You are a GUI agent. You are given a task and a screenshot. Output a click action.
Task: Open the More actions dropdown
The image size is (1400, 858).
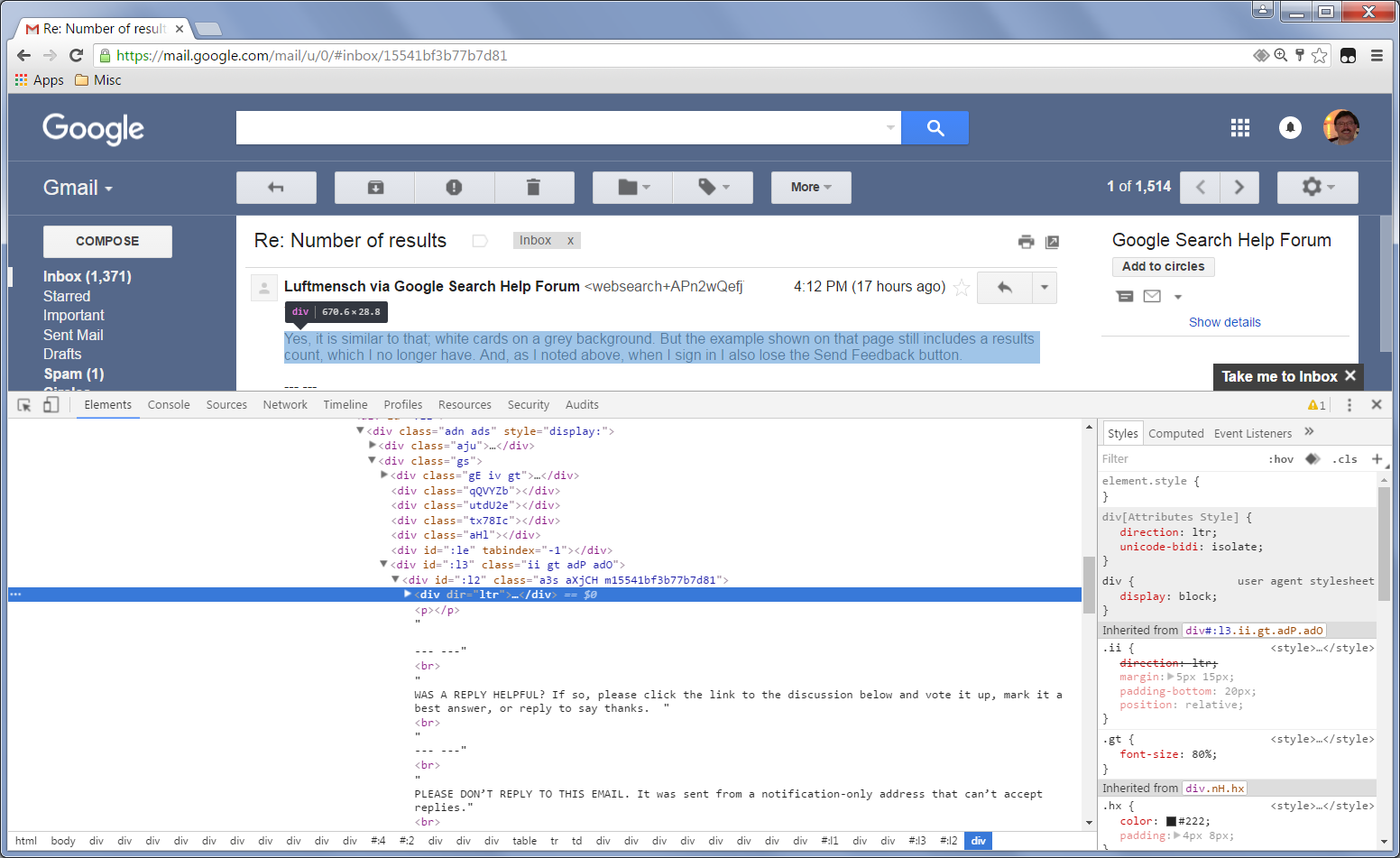point(811,188)
